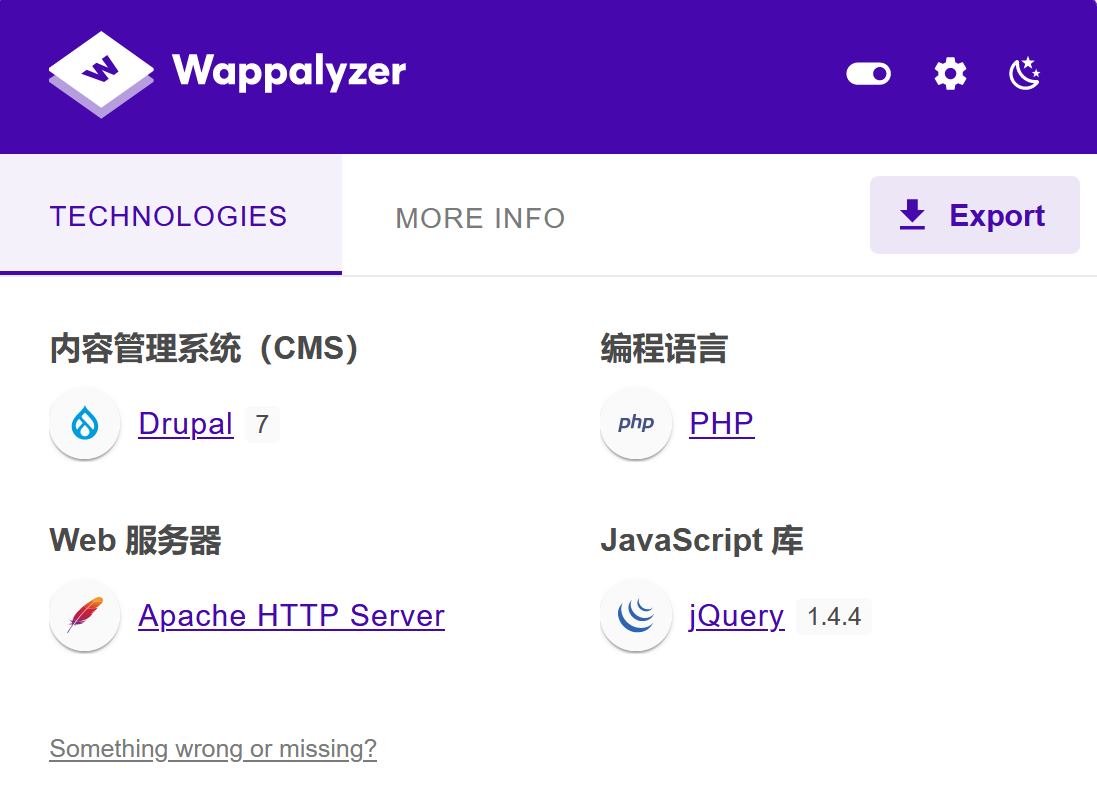Image resolution: width=1097 pixels, height=807 pixels.
Task: Open the jQuery link
Action: click(736, 617)
